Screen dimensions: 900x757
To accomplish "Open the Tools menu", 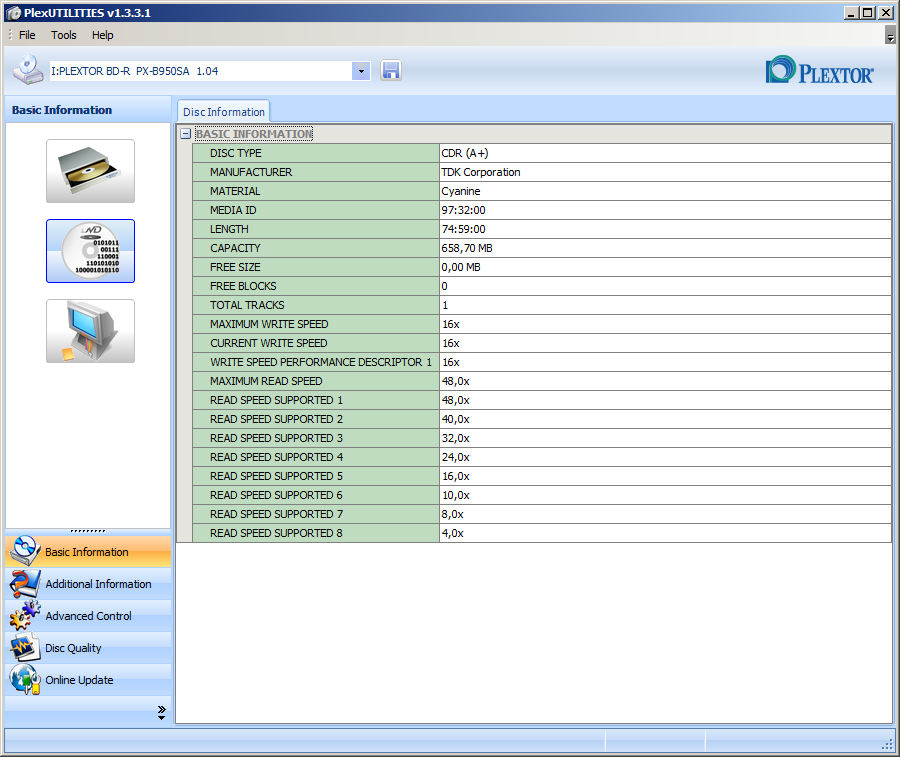I will coord(64,35).
